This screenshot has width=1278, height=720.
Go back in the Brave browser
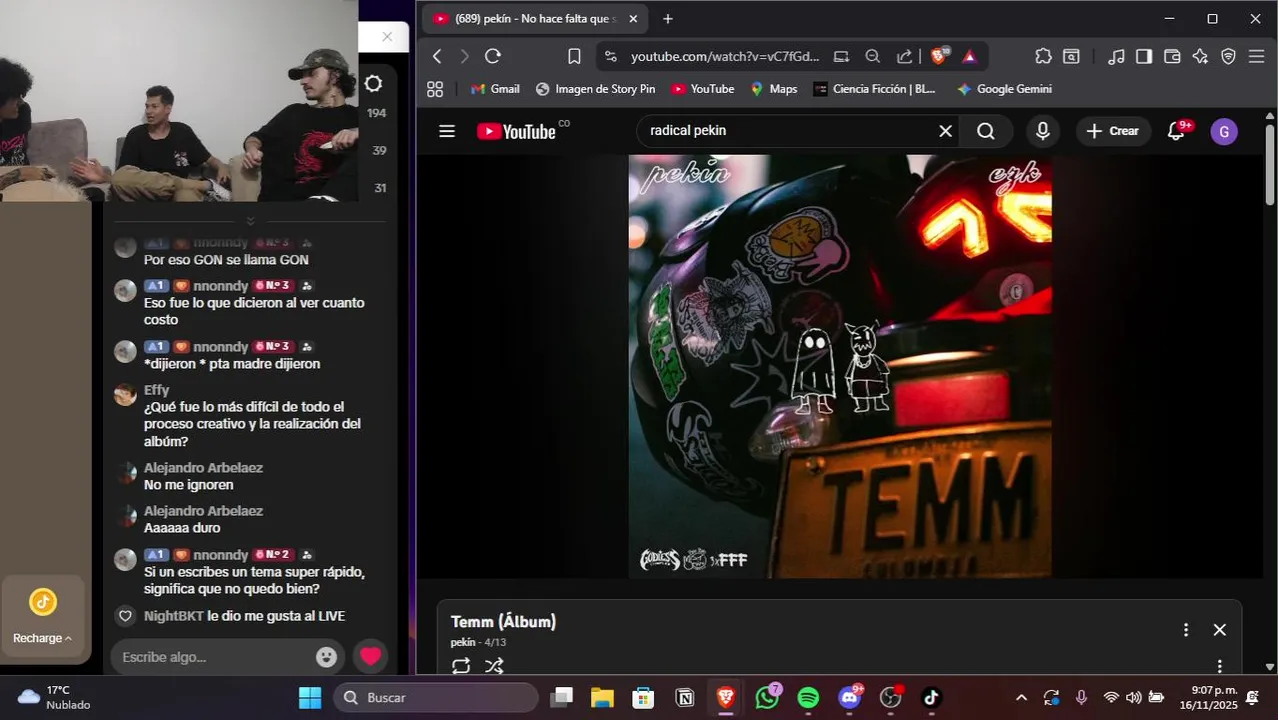[437, 57]
